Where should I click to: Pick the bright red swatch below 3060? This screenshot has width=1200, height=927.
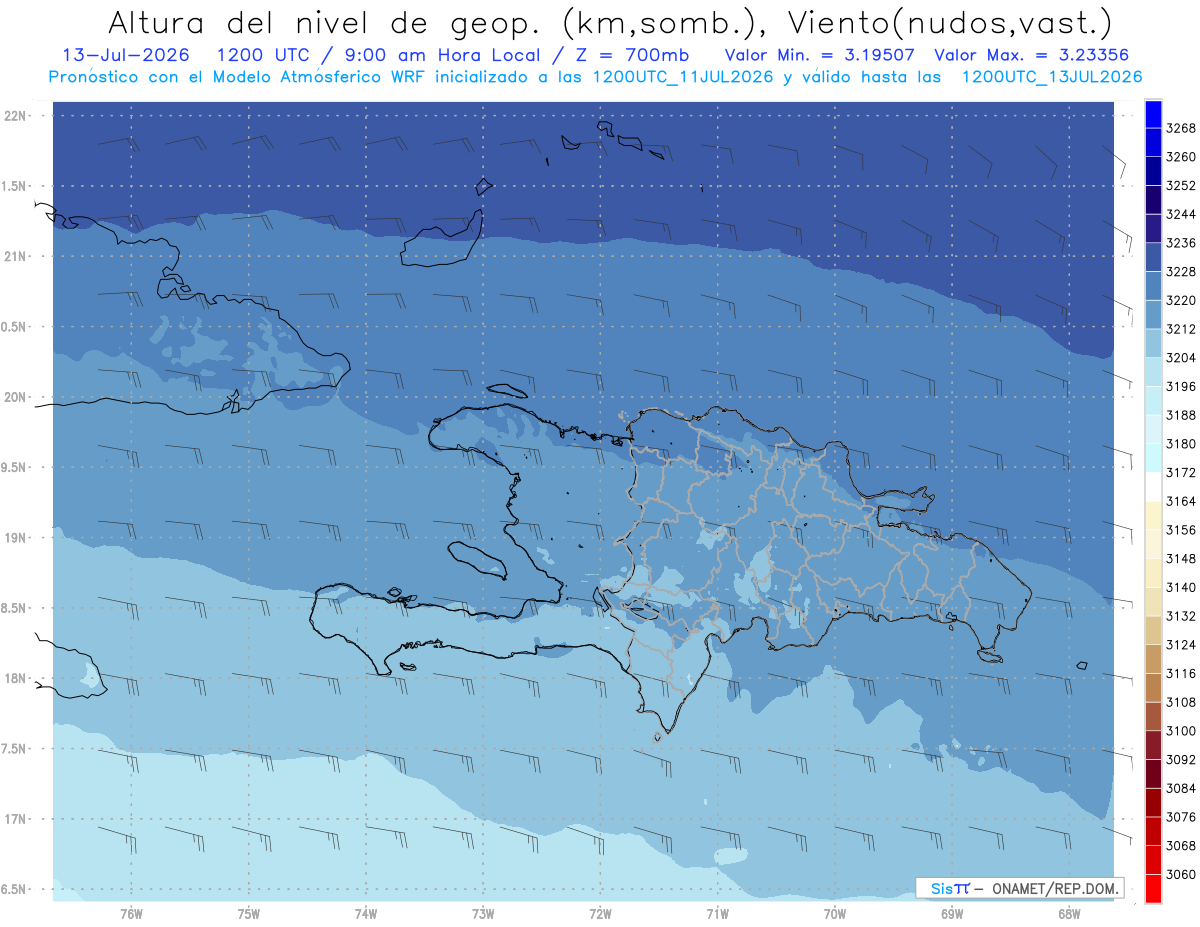click(1153, 888)
